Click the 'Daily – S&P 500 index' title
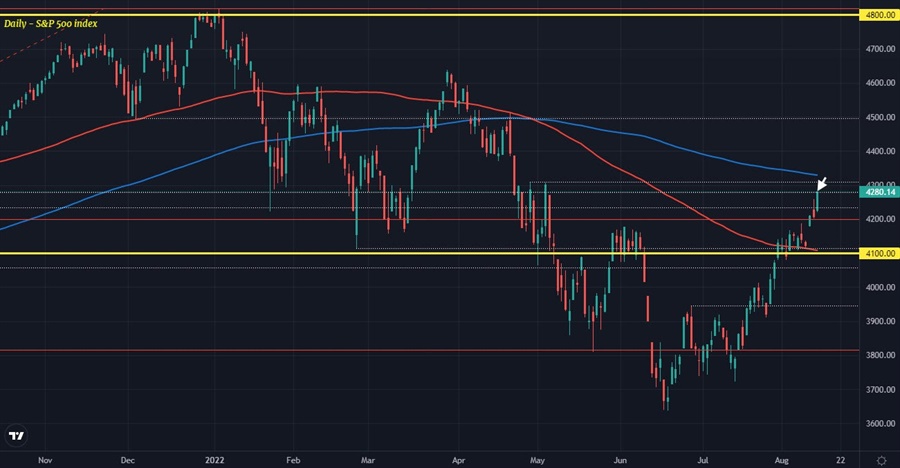 pos(51,24)
